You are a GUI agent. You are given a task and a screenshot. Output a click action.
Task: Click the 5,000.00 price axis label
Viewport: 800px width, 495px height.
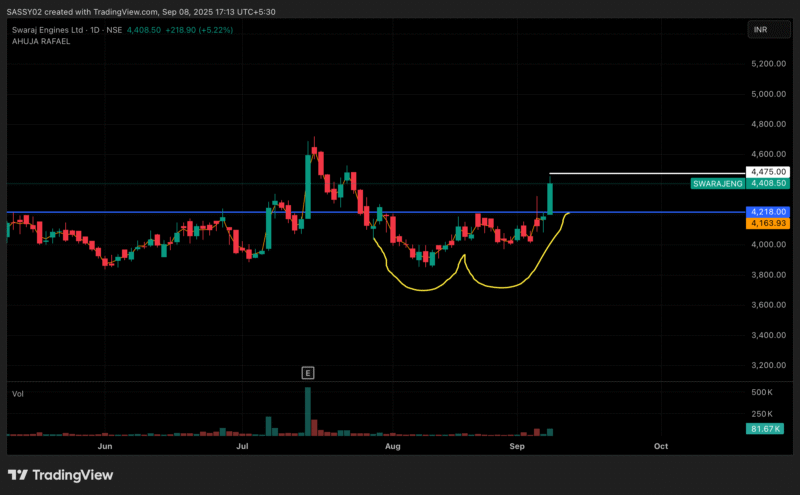coord(768,94)
